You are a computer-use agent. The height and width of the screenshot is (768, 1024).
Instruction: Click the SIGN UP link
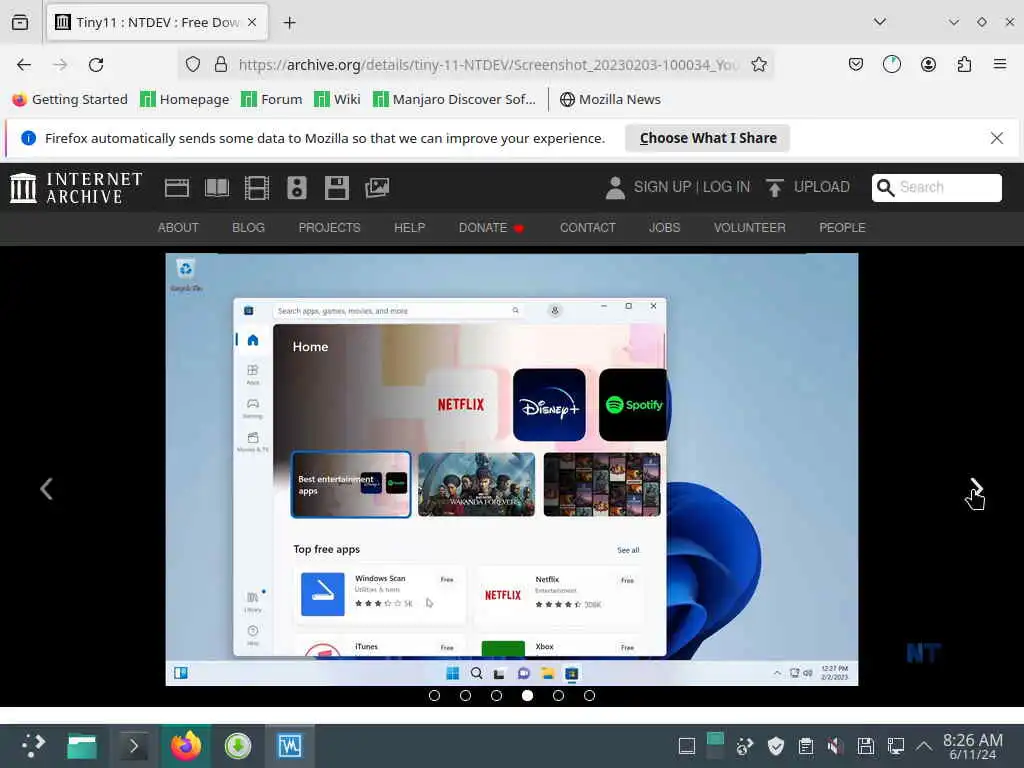click(662, 187)
